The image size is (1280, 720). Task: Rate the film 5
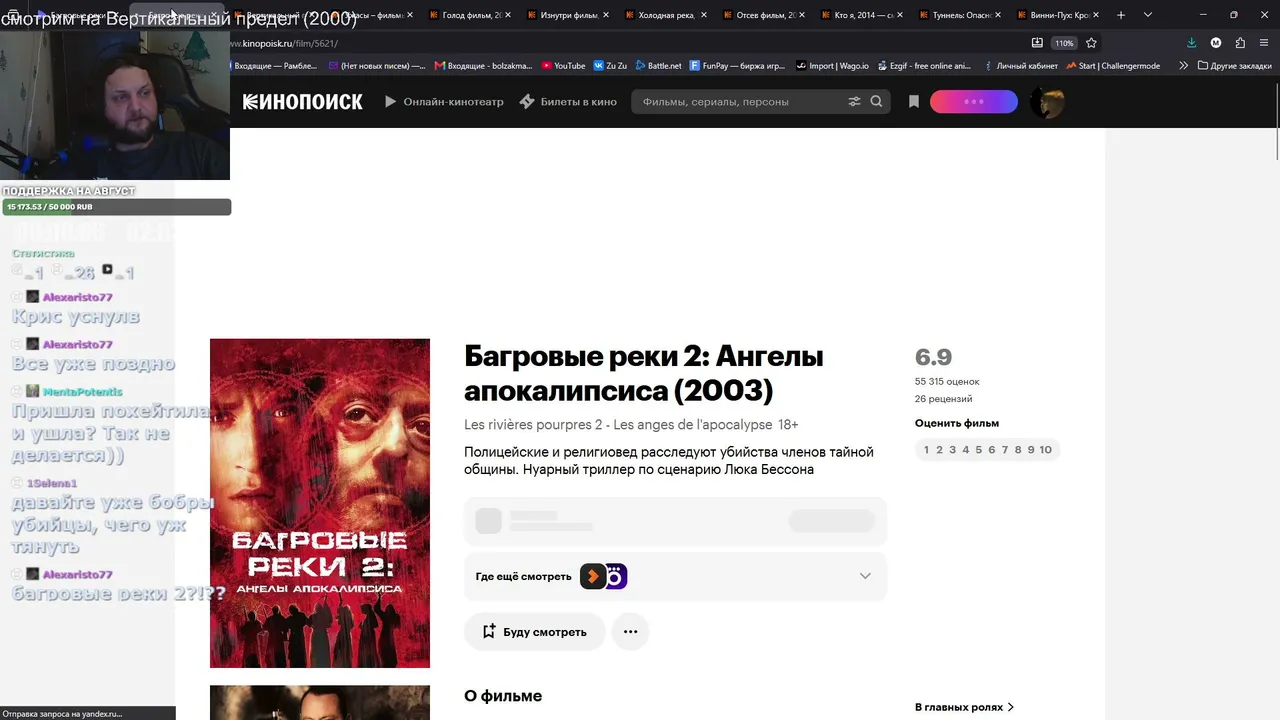978,450
